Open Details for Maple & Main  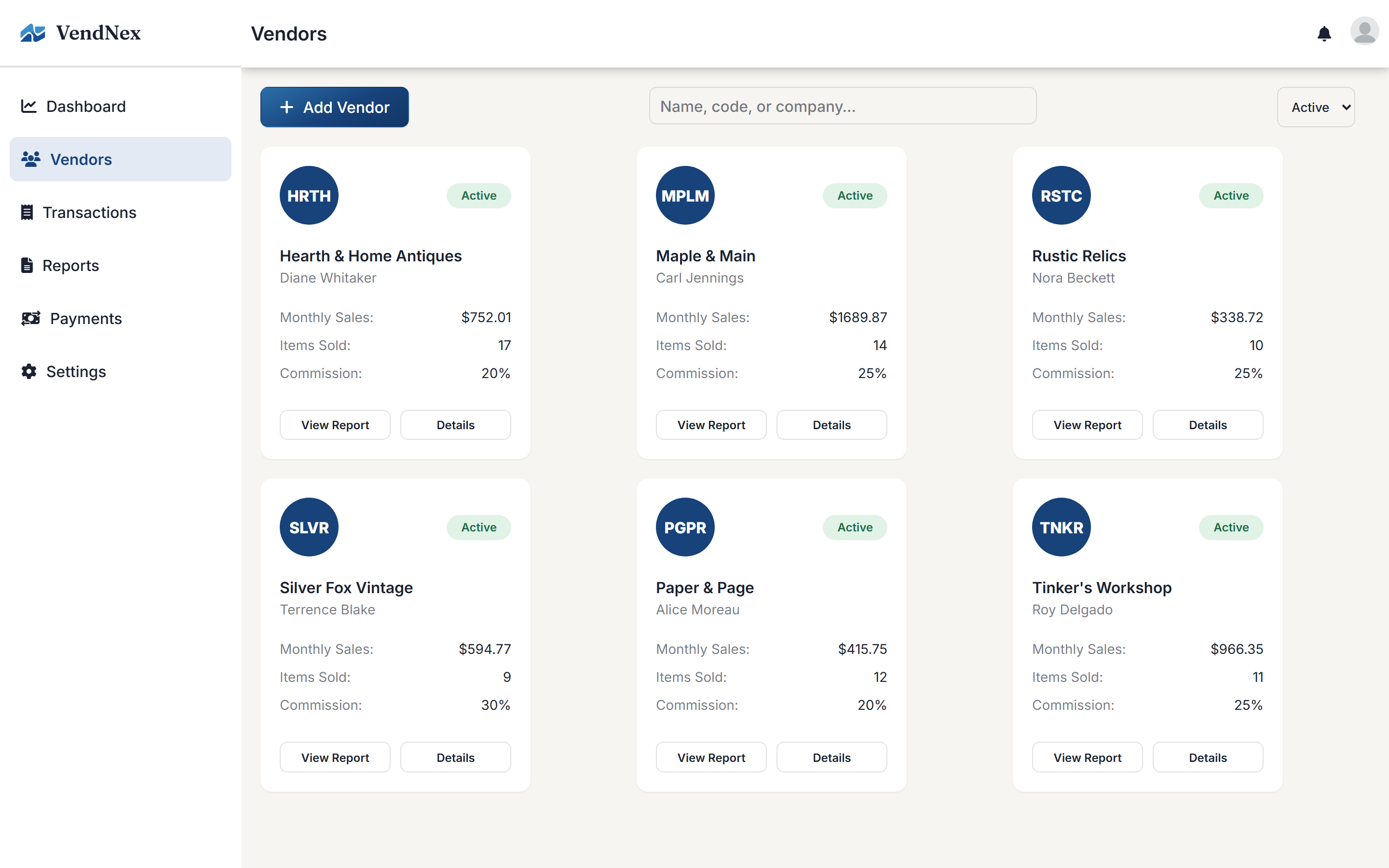tap(831, 425)
